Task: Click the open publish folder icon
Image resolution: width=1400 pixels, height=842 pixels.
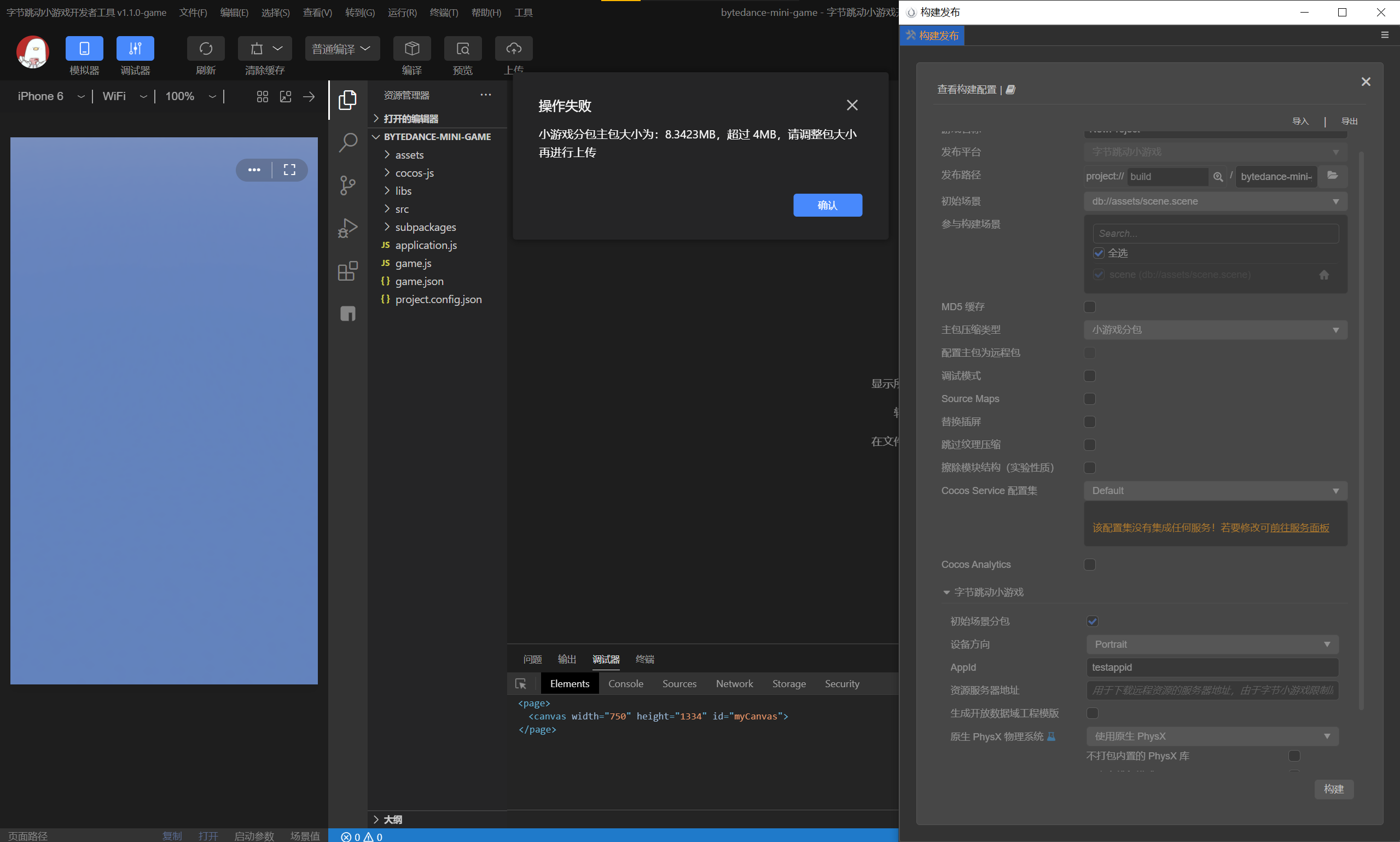Action: pos(1333,176)
